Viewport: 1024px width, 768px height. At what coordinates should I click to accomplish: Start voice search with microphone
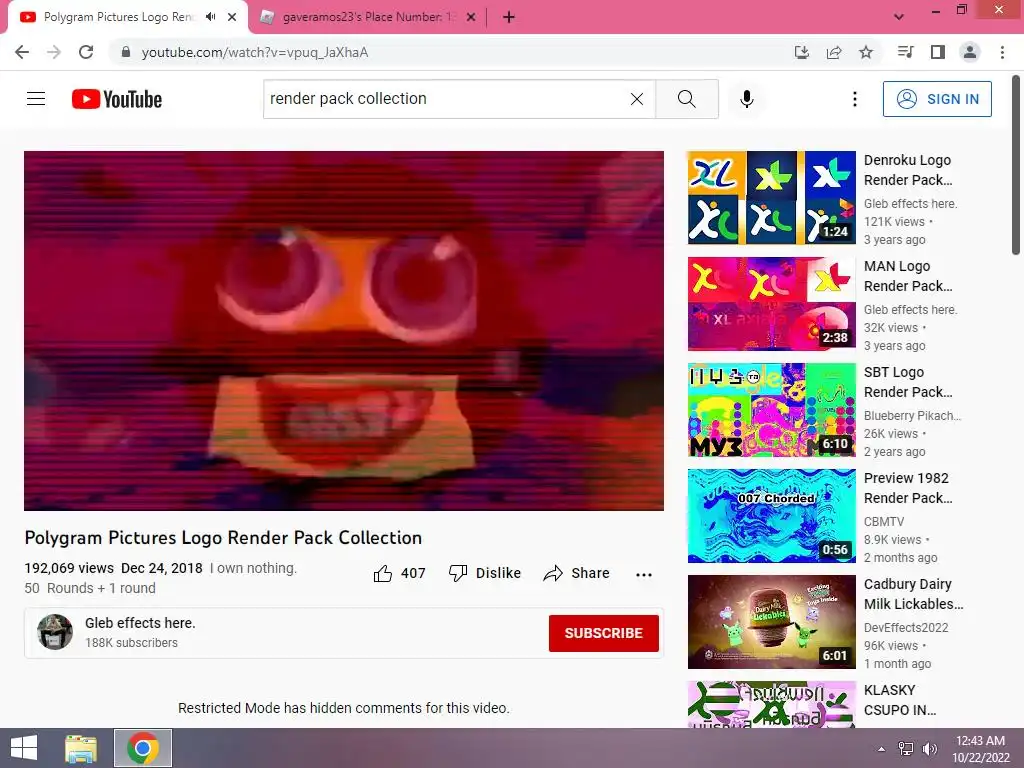point(747,99)
